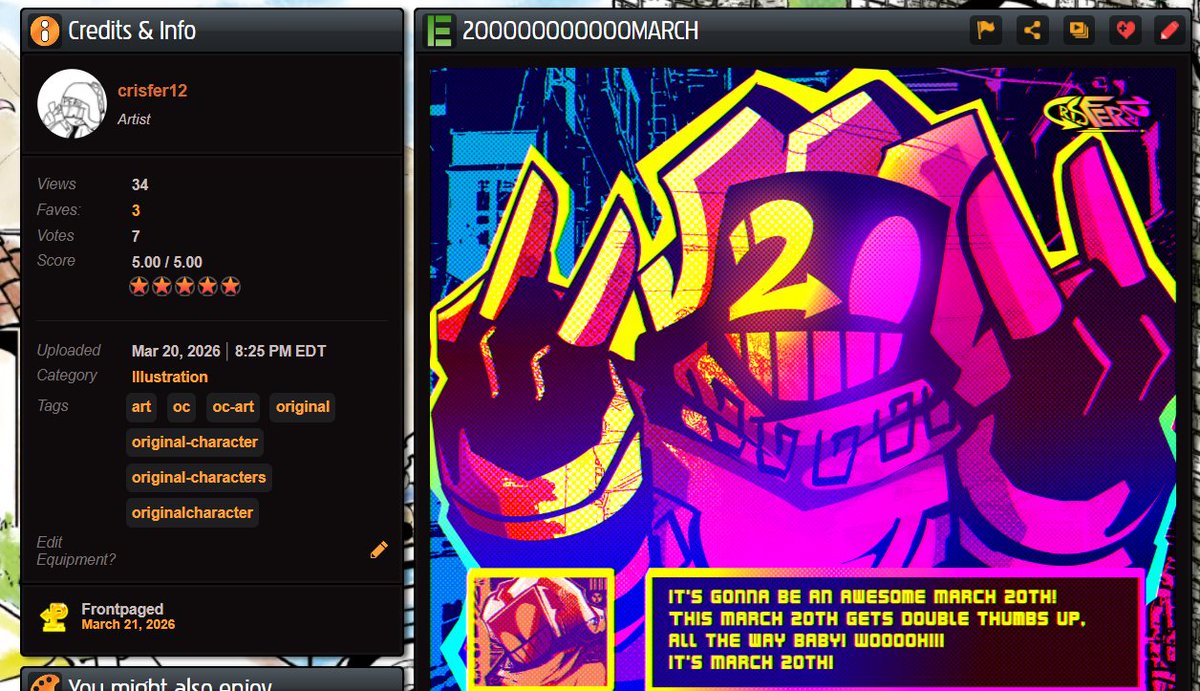Click the Views count 34
Viewport: 1200px width, 691px height.
140,185
